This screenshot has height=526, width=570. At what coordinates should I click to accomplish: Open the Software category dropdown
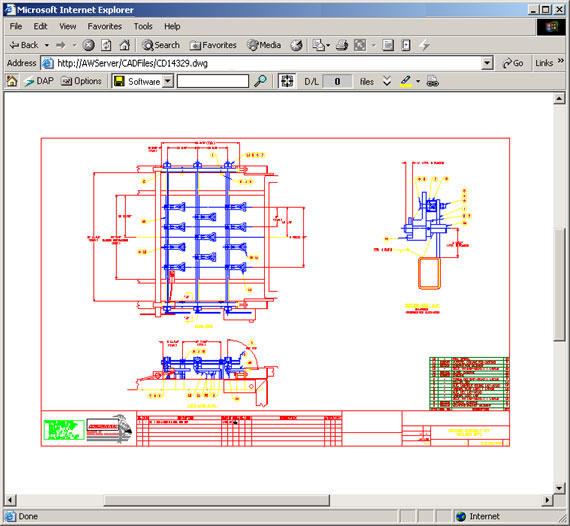[168, 81]
